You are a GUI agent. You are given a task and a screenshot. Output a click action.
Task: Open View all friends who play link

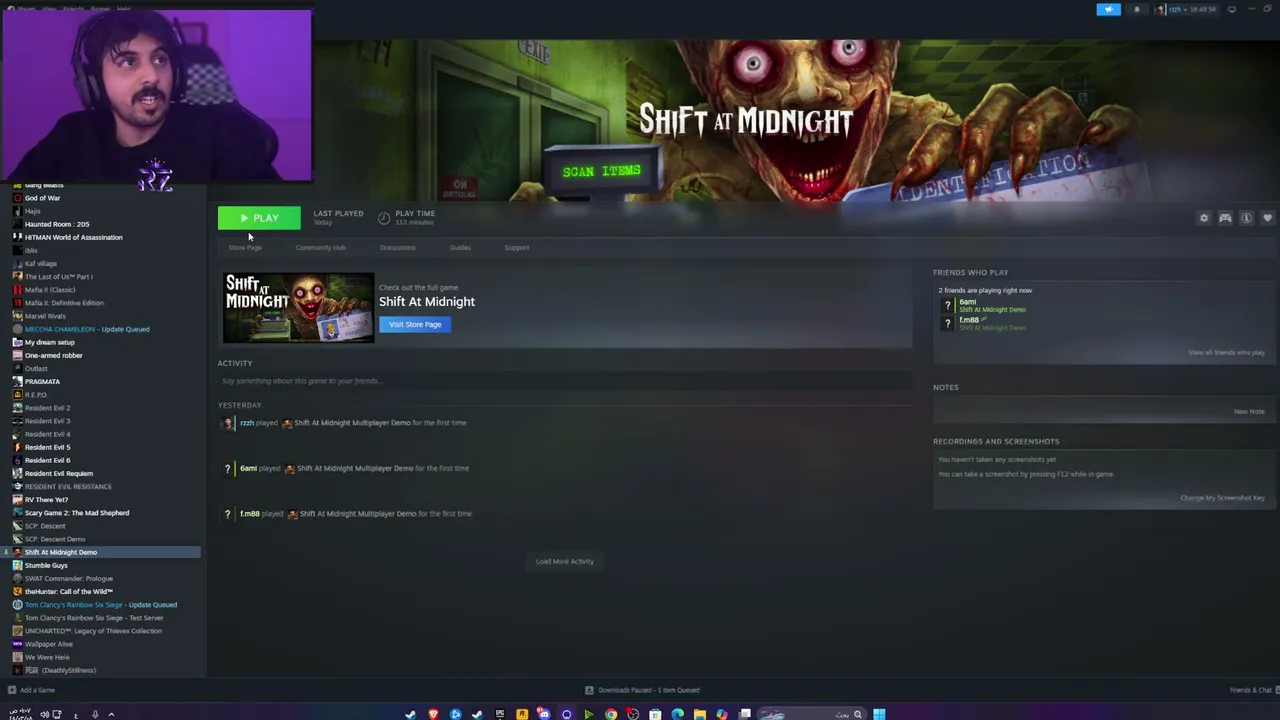point(1226,352)
